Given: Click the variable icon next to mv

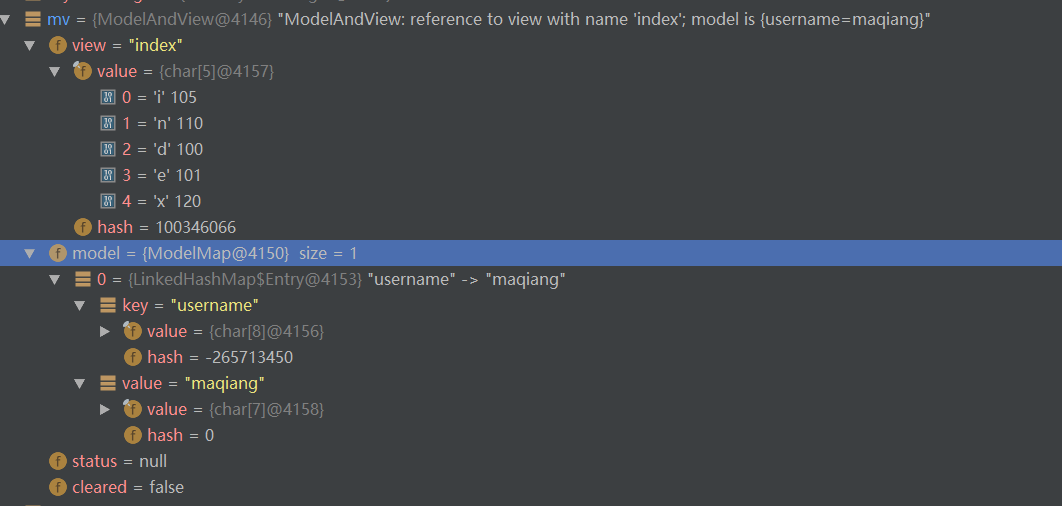Looking at the screenshot, I should pyautogui.click(x=33, y=19).
